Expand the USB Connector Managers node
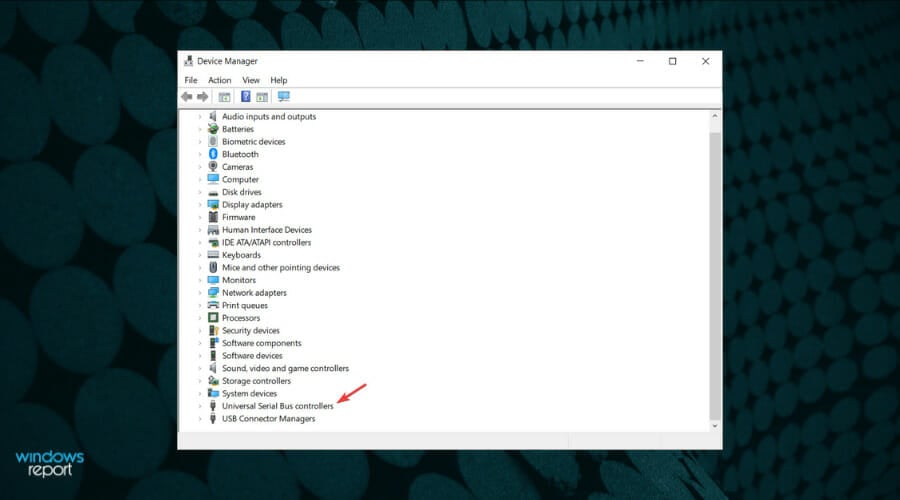The height and width of the screenshot is (500, 900). (200, 419)
